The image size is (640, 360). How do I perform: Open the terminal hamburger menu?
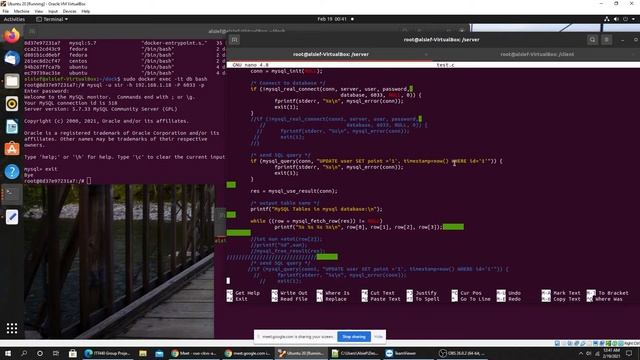pyautogui.click(x=607, y=40)
